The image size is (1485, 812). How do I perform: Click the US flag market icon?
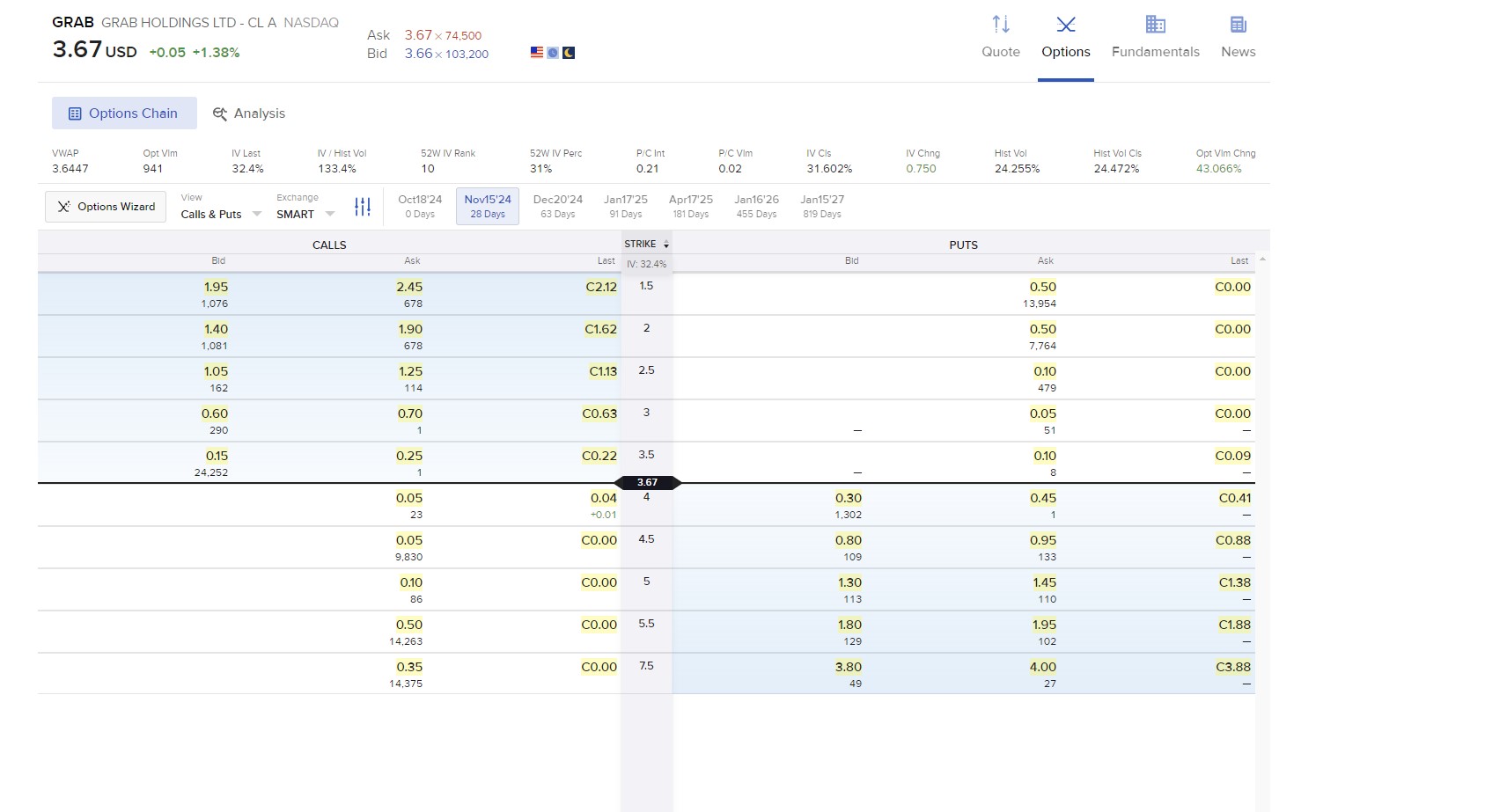[537, 53]
